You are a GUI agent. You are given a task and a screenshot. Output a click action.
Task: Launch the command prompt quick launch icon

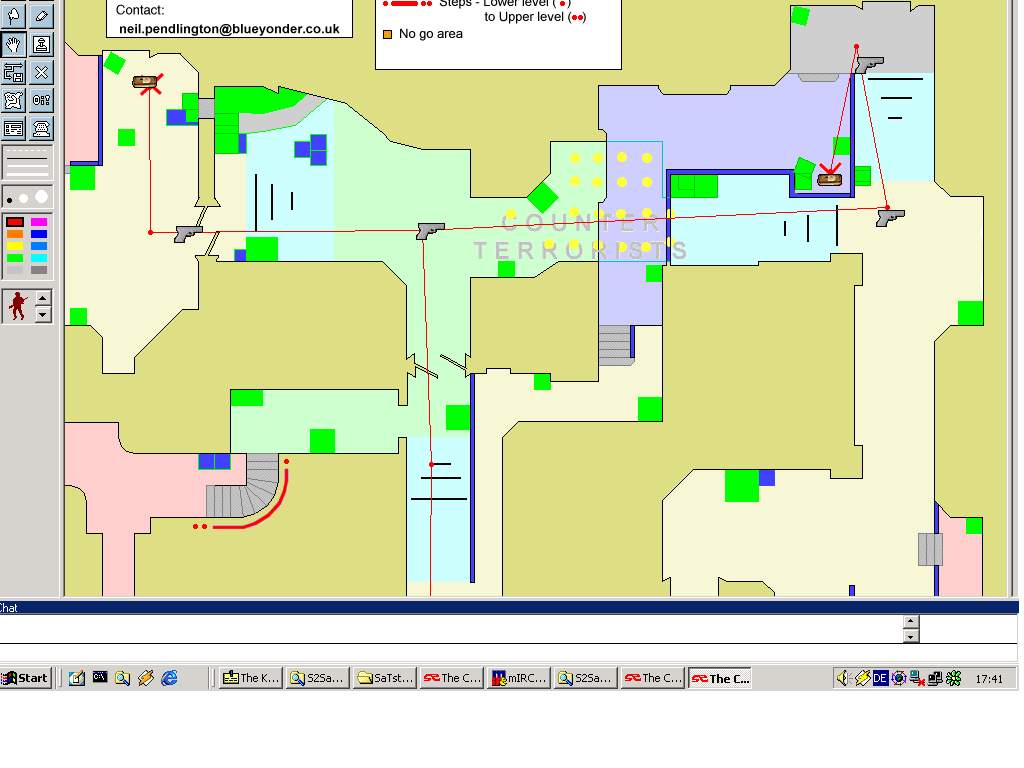tap(99, 677)
